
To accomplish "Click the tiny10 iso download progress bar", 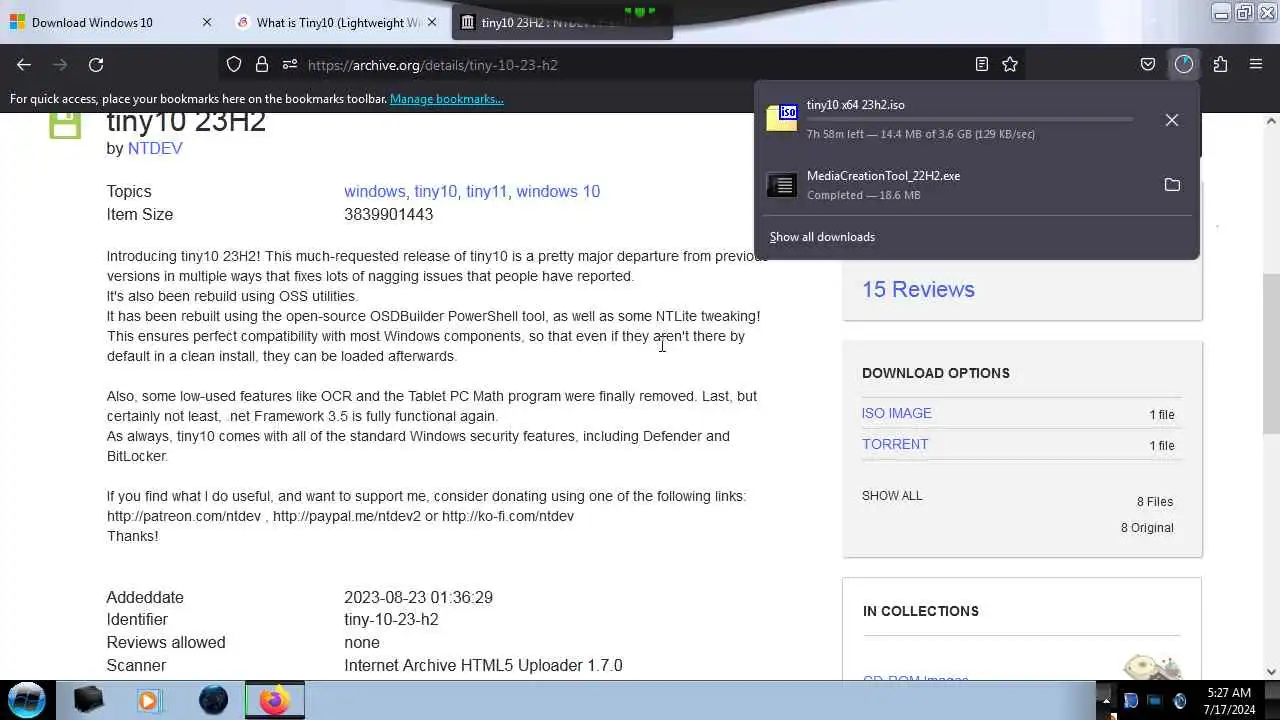I will (970, 119).
